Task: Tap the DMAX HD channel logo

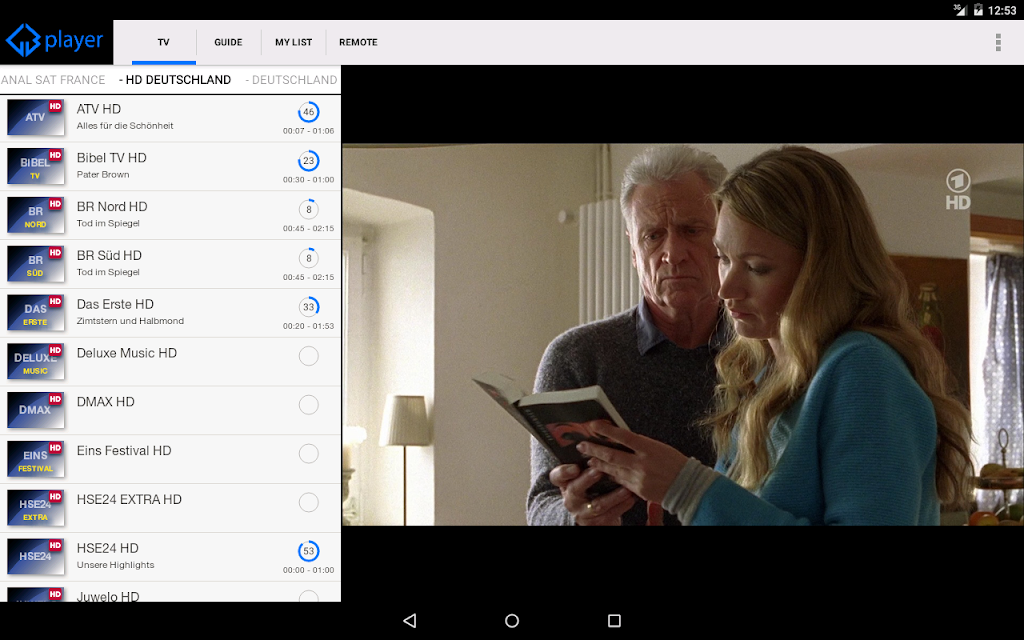Action: coord(36,410)
